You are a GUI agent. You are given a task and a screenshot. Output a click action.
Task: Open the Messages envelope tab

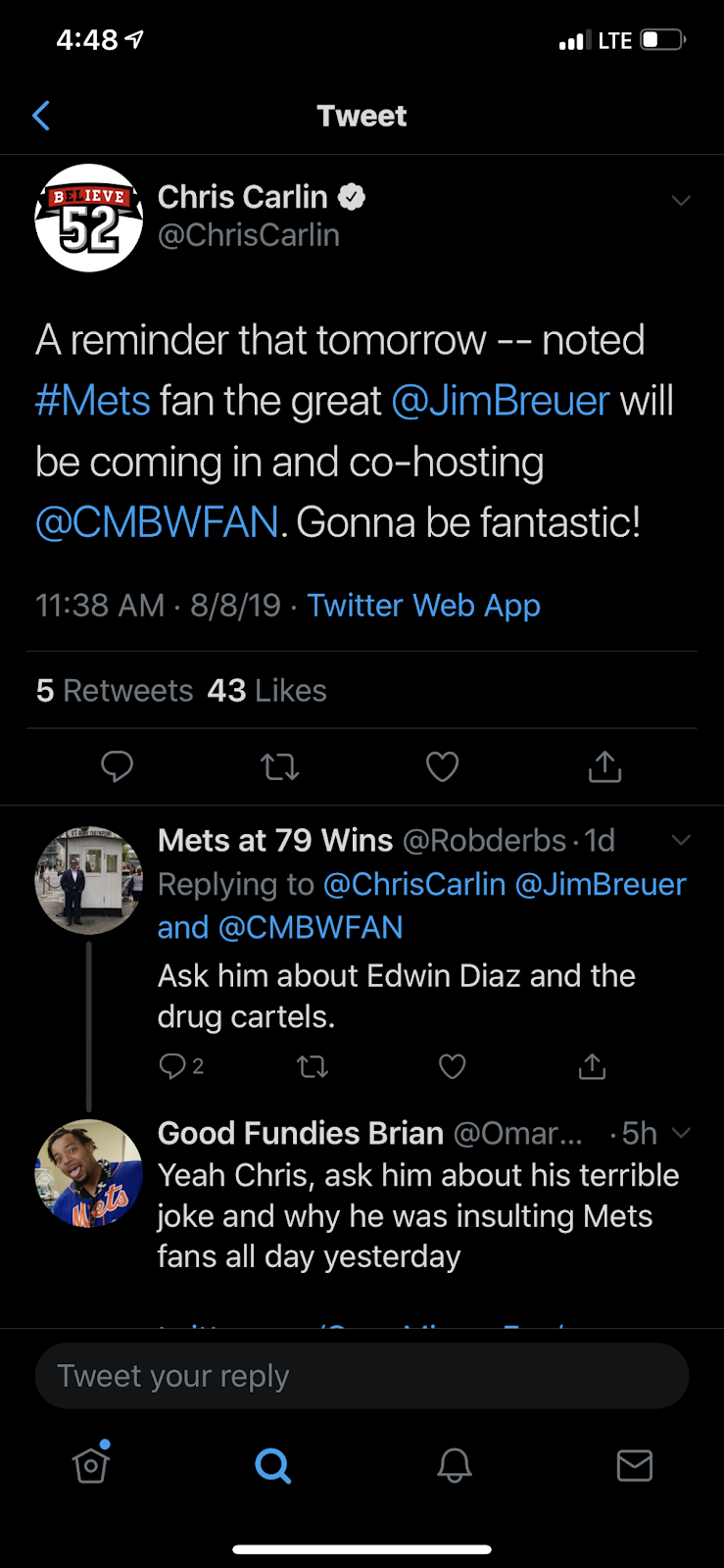point(635,1465)
